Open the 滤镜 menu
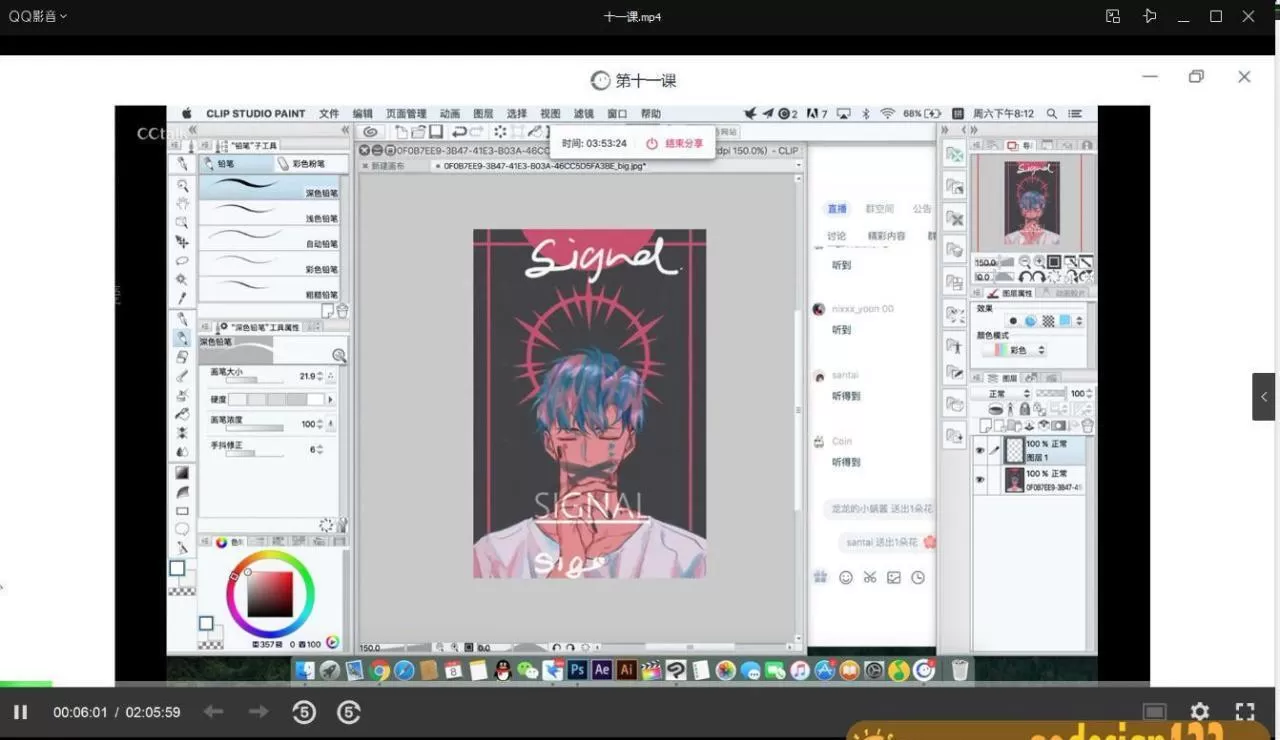 (x=583, y=114)
